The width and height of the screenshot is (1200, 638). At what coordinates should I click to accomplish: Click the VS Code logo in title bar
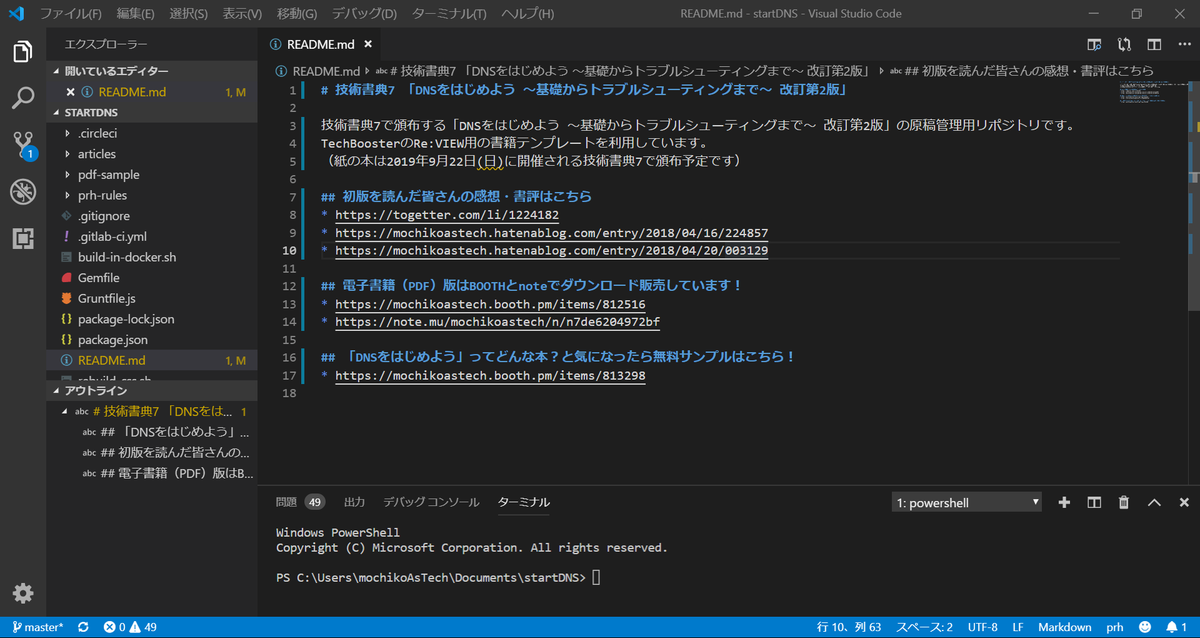coord(18,14)
